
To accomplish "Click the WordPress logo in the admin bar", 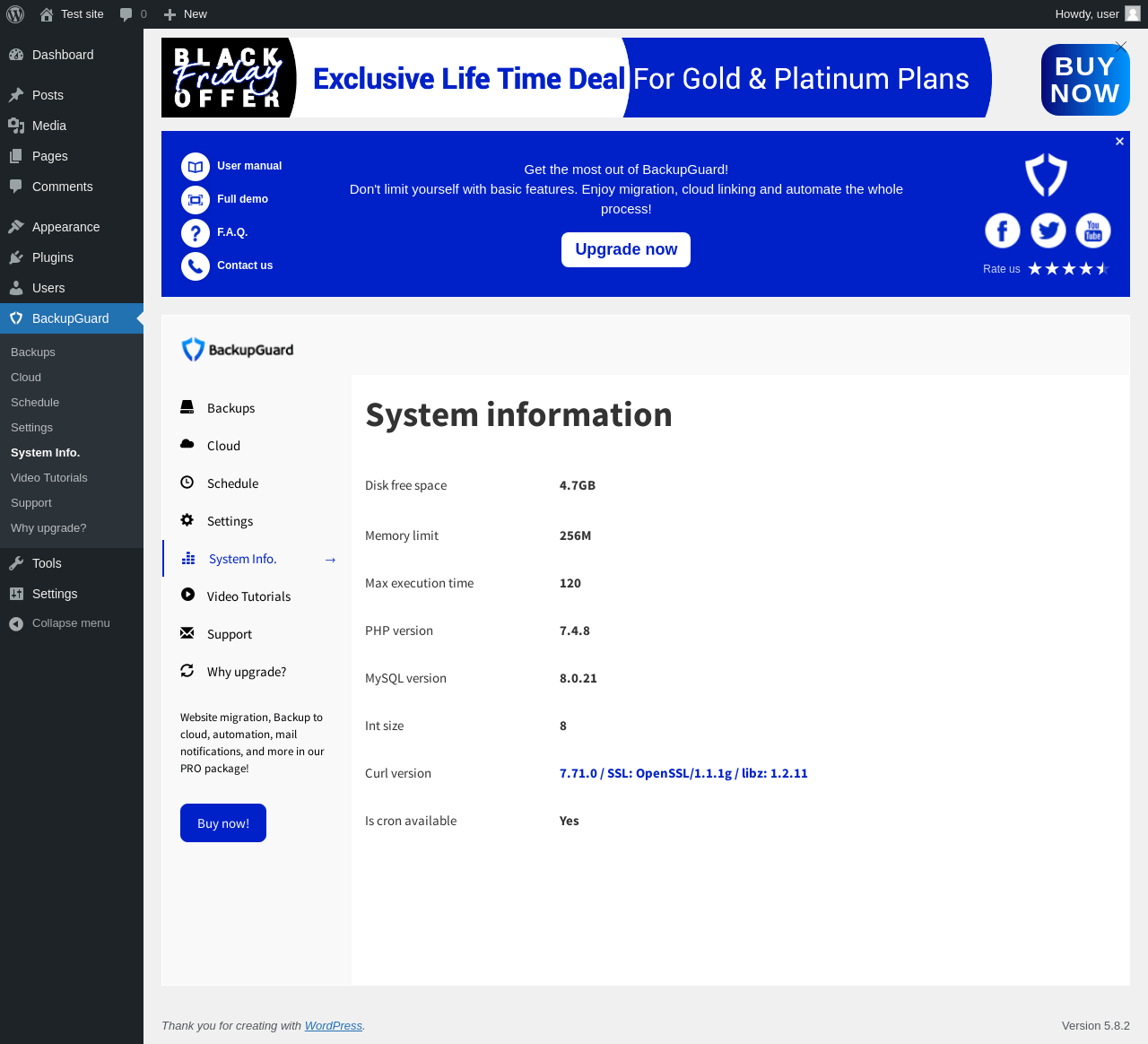I will tap(15, 14).
